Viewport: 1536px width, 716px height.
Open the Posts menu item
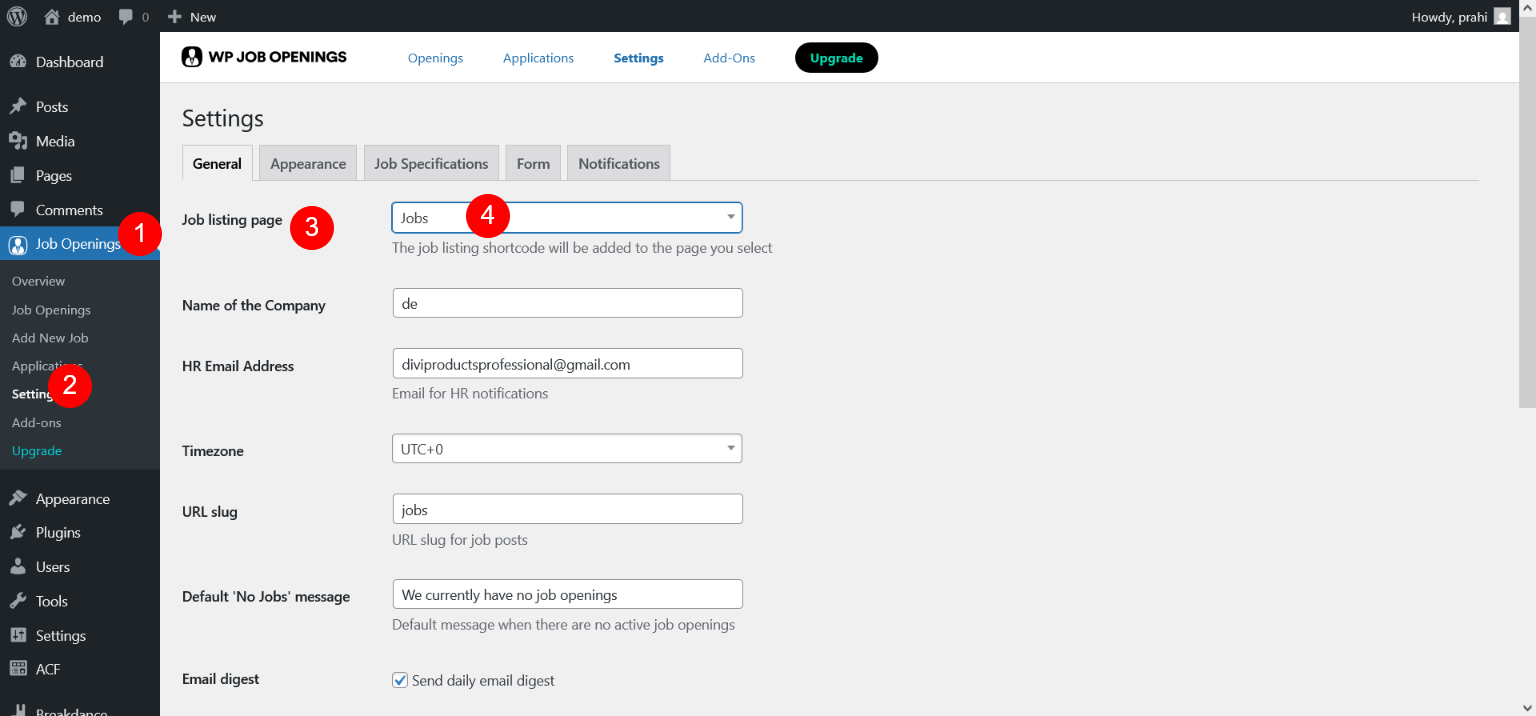pos(80,107)
